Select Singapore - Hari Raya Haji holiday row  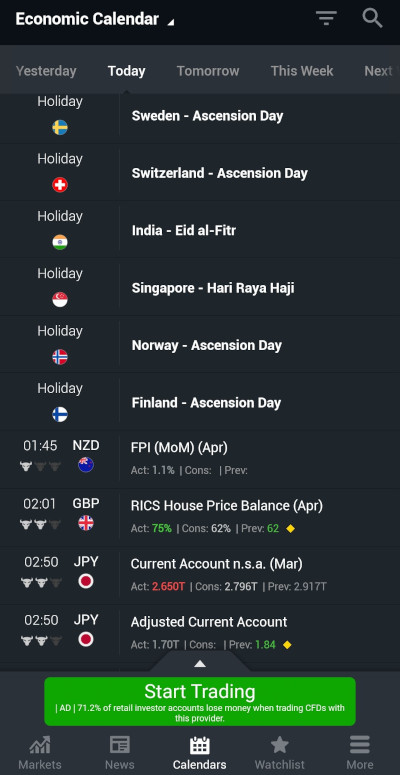[x=200, y=287]
